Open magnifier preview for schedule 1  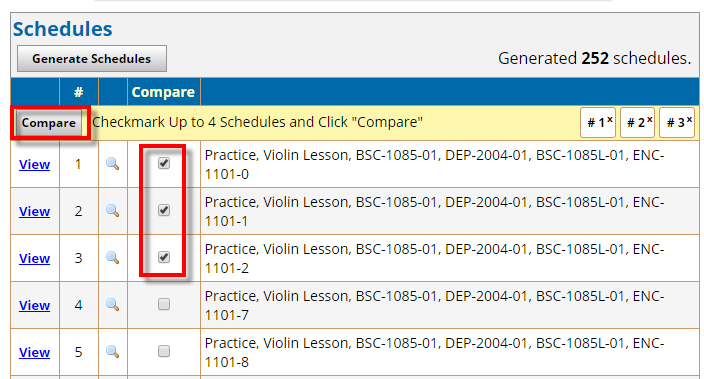pos(113,164)
